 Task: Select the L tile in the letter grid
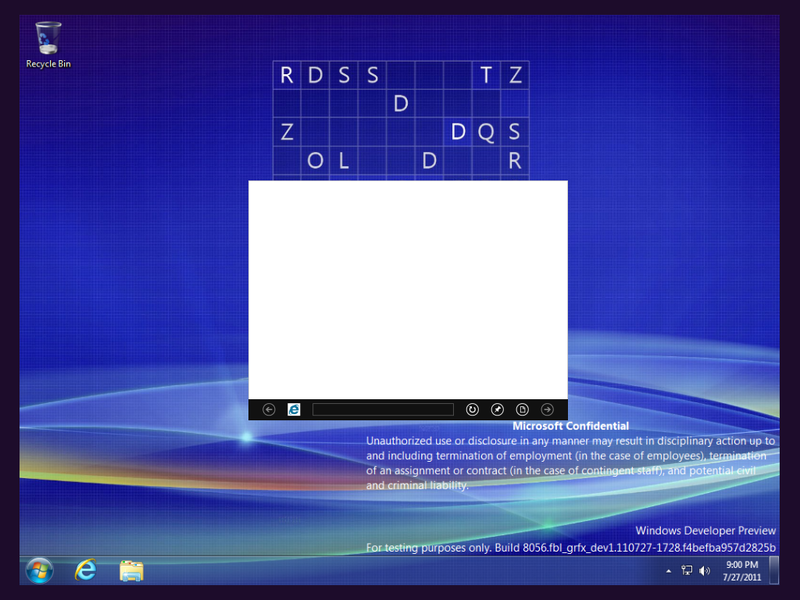tap(344, 161)
